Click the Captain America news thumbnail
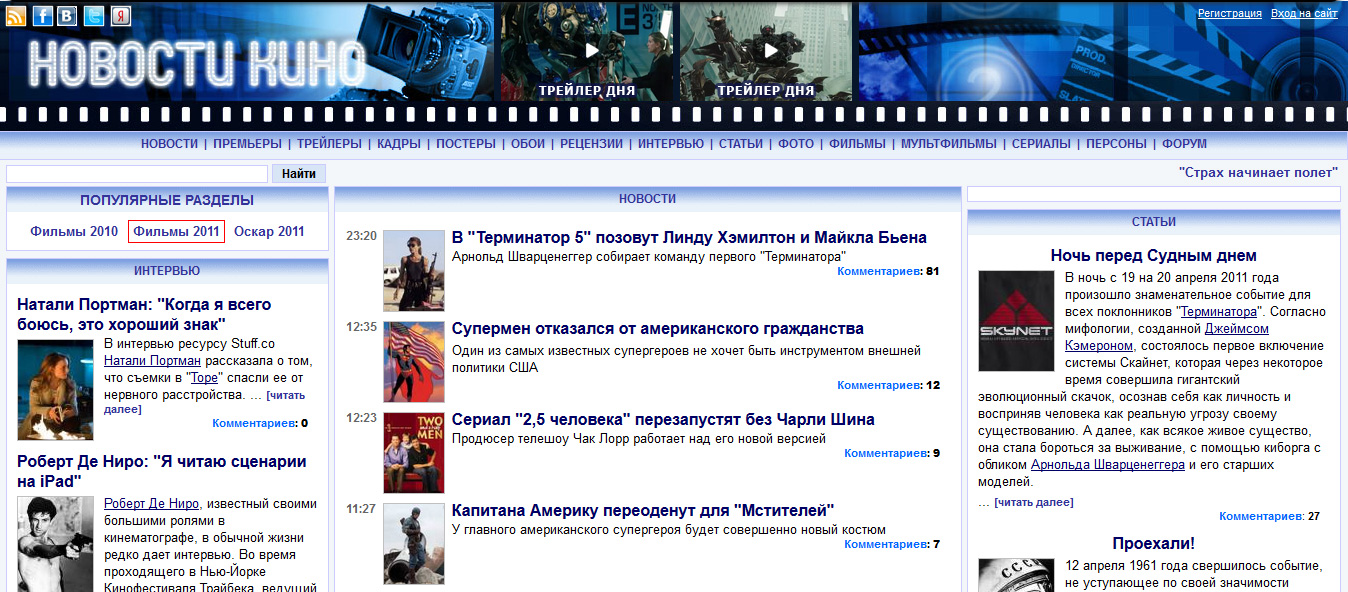 click(x=414, y=544)
